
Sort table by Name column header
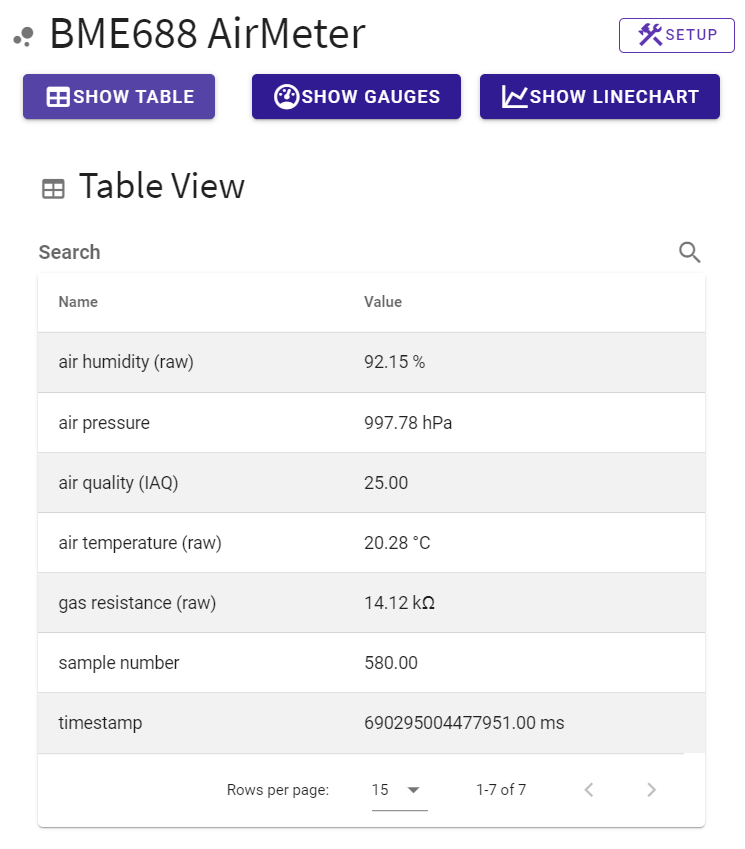point(78,302)
